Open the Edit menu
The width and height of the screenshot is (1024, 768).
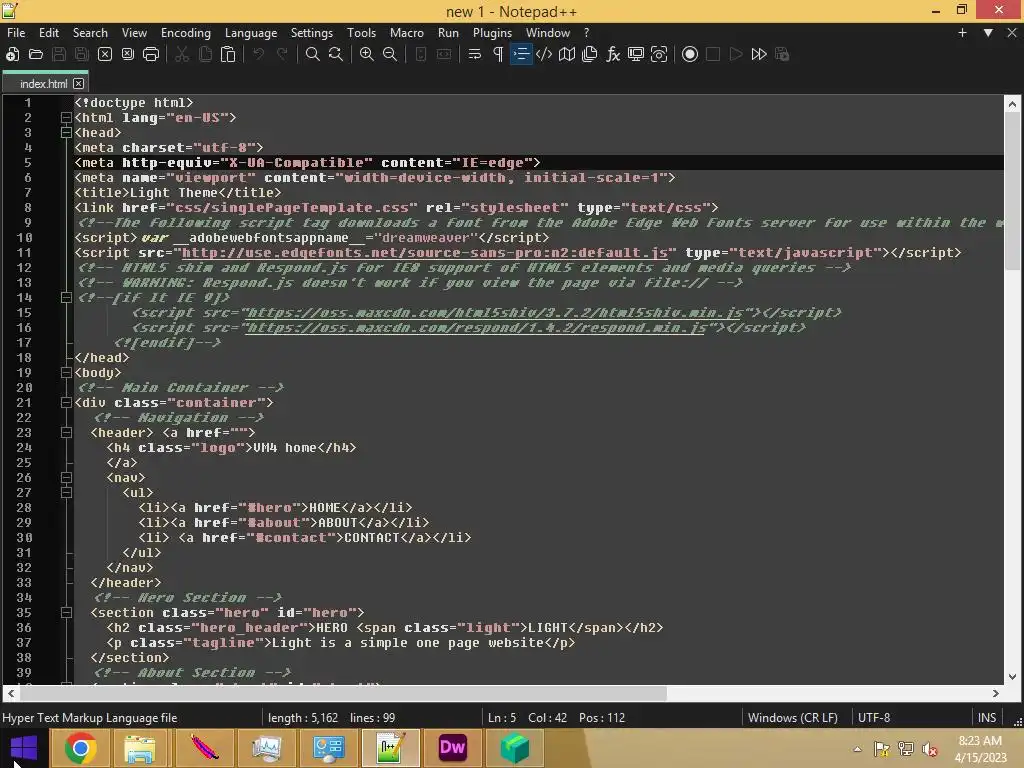[x=49, y=33]
